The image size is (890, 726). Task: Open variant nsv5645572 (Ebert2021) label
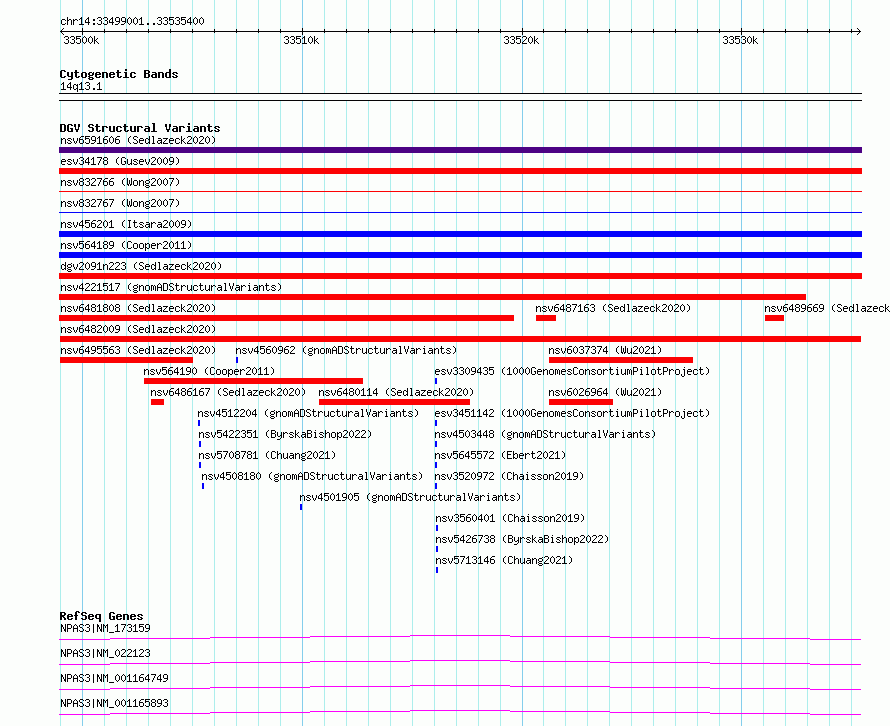(x=500, y=455)
